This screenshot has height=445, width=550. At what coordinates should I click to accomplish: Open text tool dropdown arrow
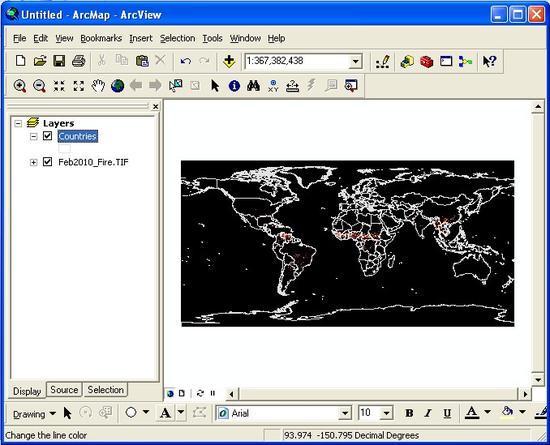181,412
